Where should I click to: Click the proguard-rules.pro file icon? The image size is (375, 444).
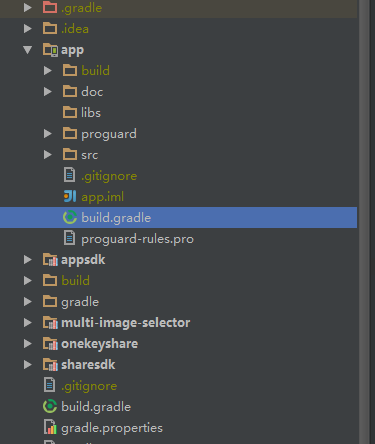(69, 238)
